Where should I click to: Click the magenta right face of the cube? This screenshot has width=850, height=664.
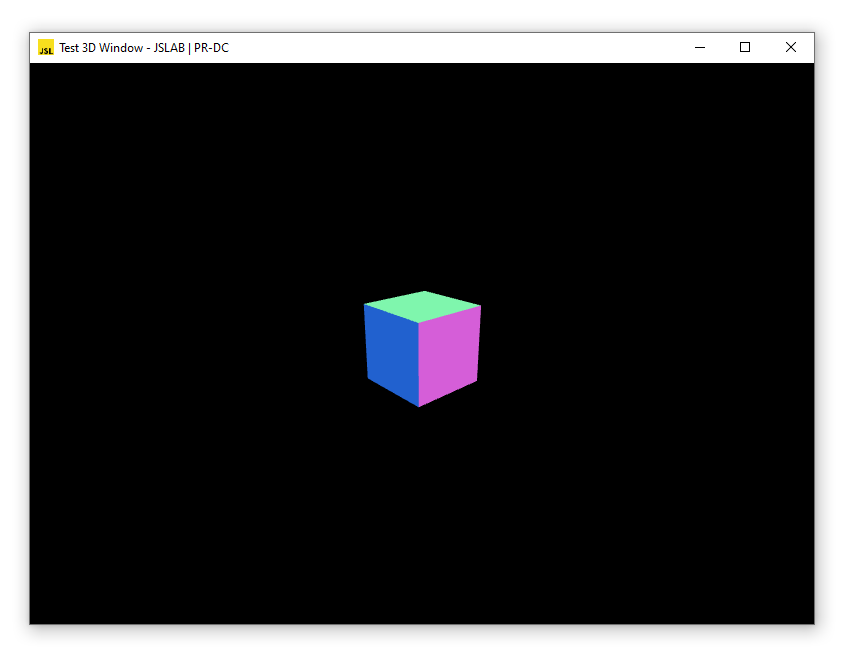[449, 356]
